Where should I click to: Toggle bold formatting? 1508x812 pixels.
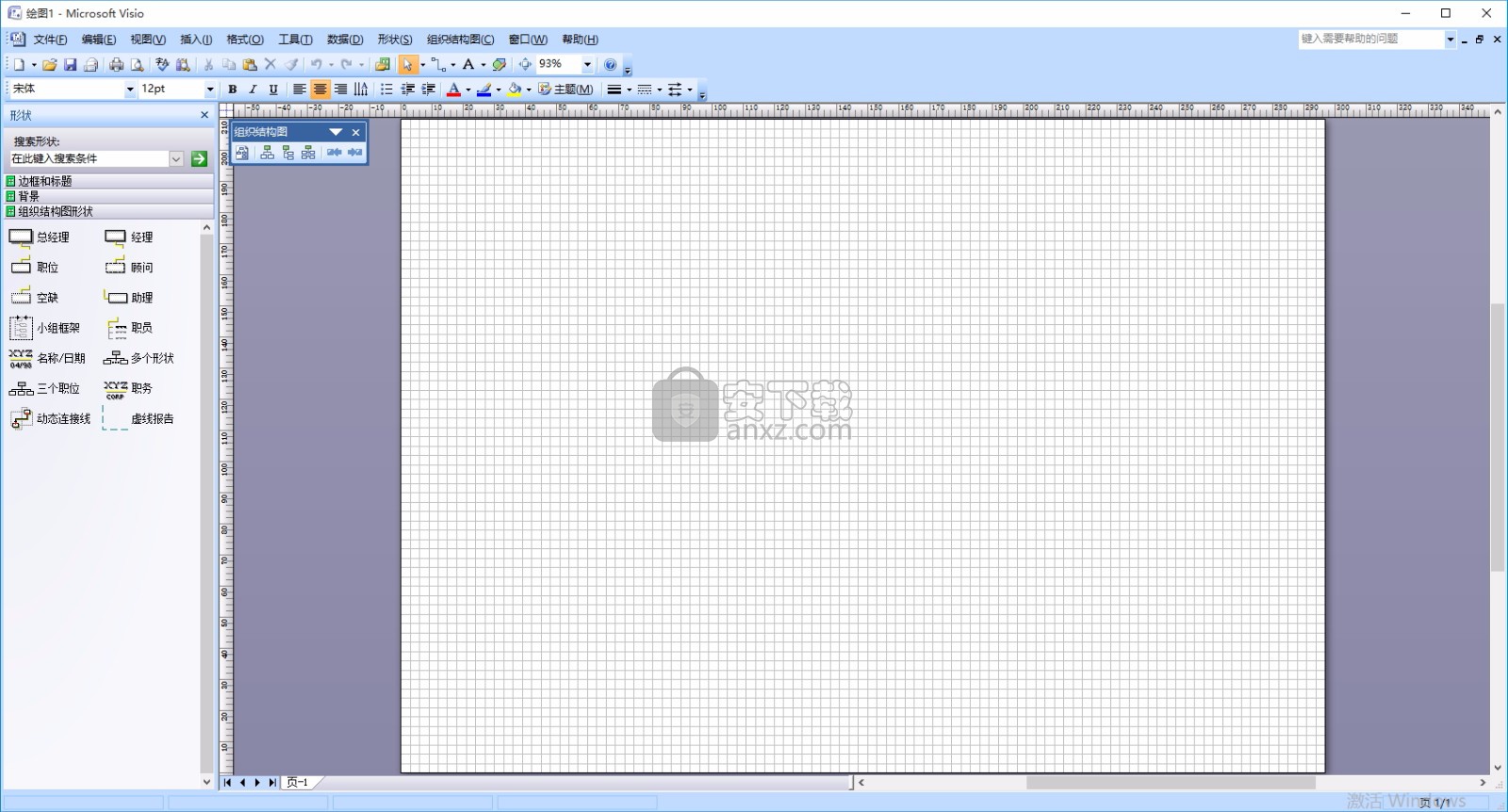[x=233, y=89]
